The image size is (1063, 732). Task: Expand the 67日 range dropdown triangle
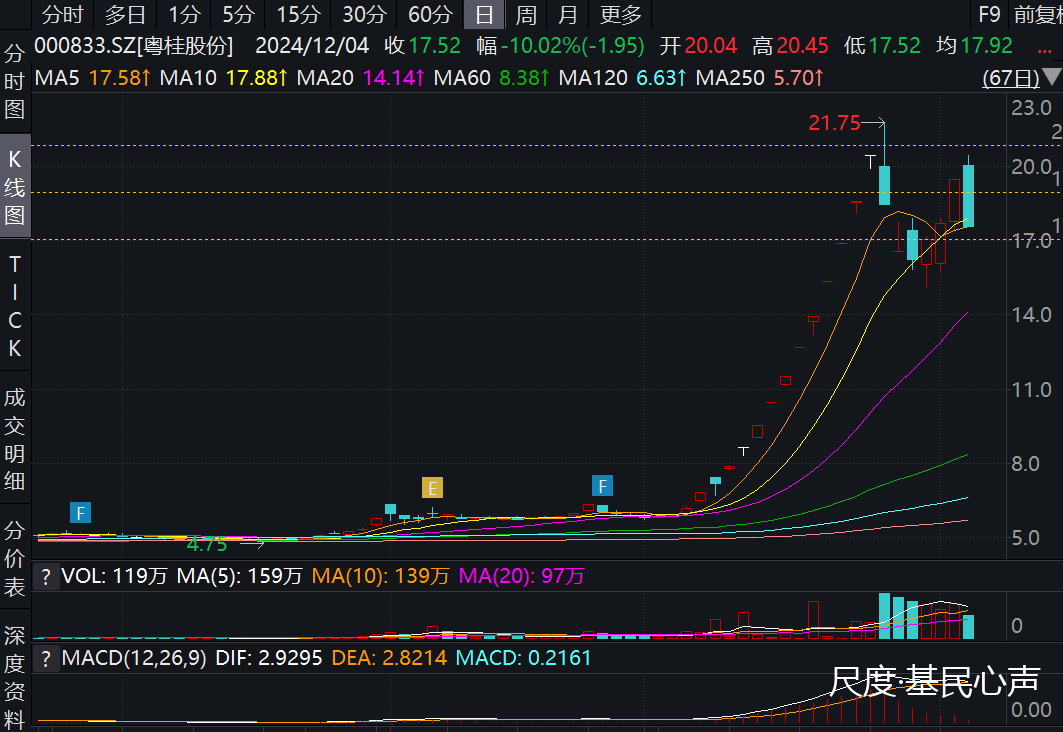pyautogui.click(x=1051, y=77)
